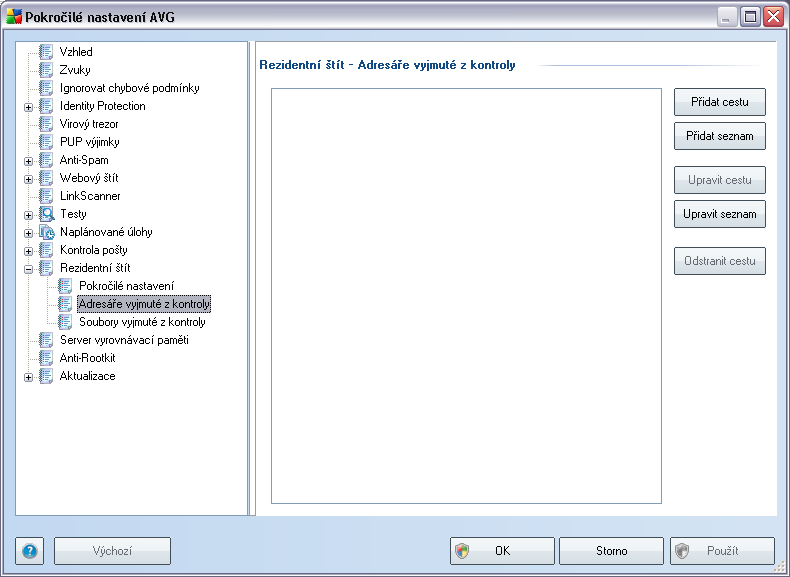Restore defaults with Výchozí button
Screen dimensions: 790x577
(x=112, y=551)
